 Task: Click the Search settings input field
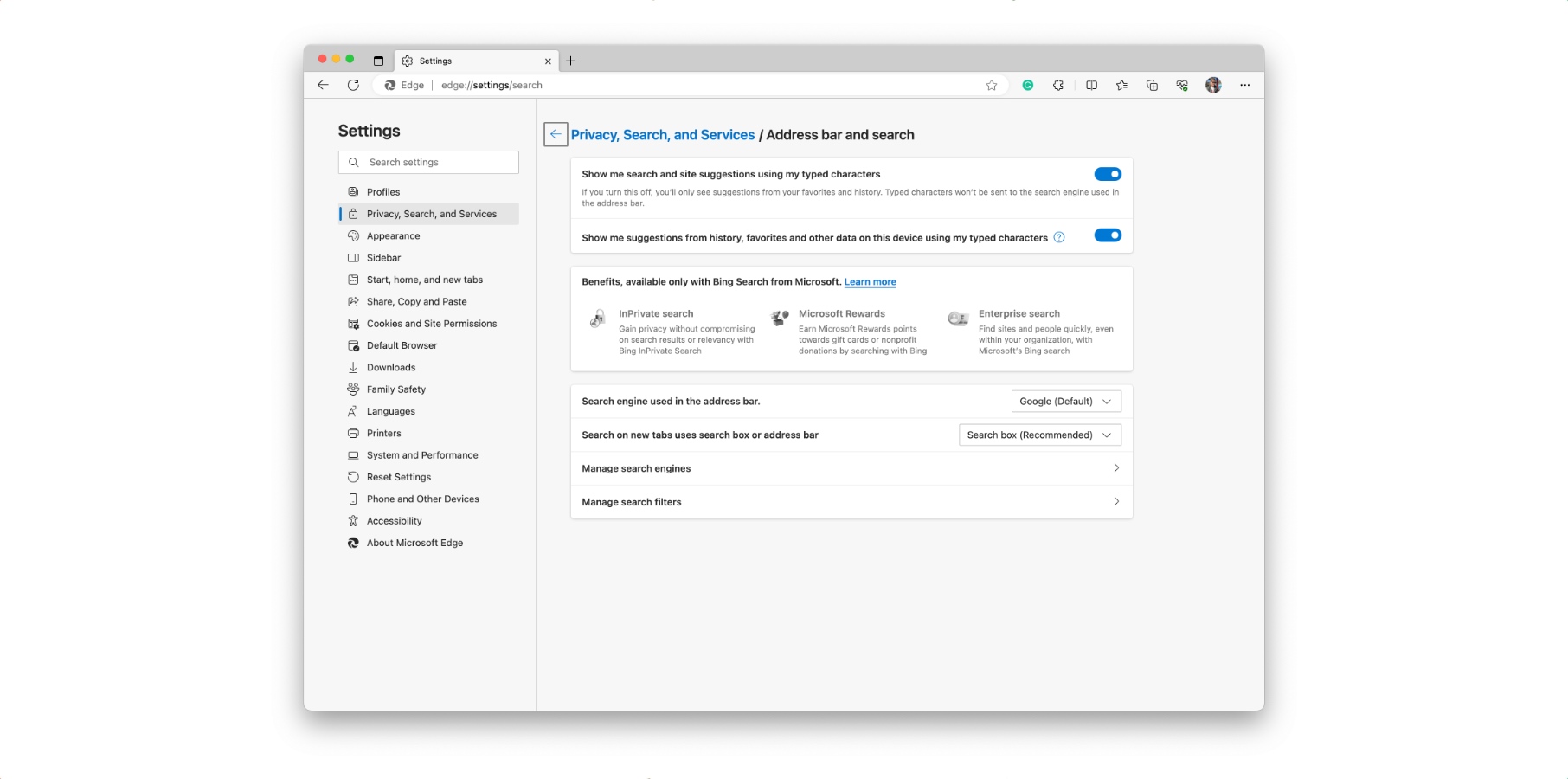[x=428, y=162]
